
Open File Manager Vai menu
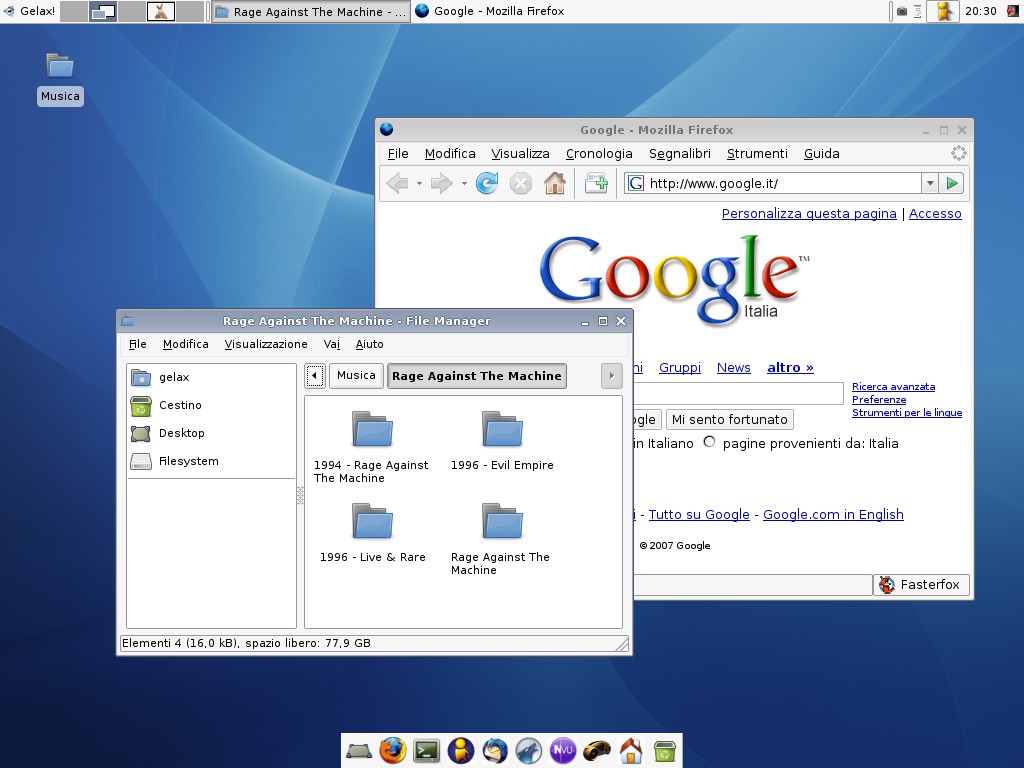pos(332,344)
